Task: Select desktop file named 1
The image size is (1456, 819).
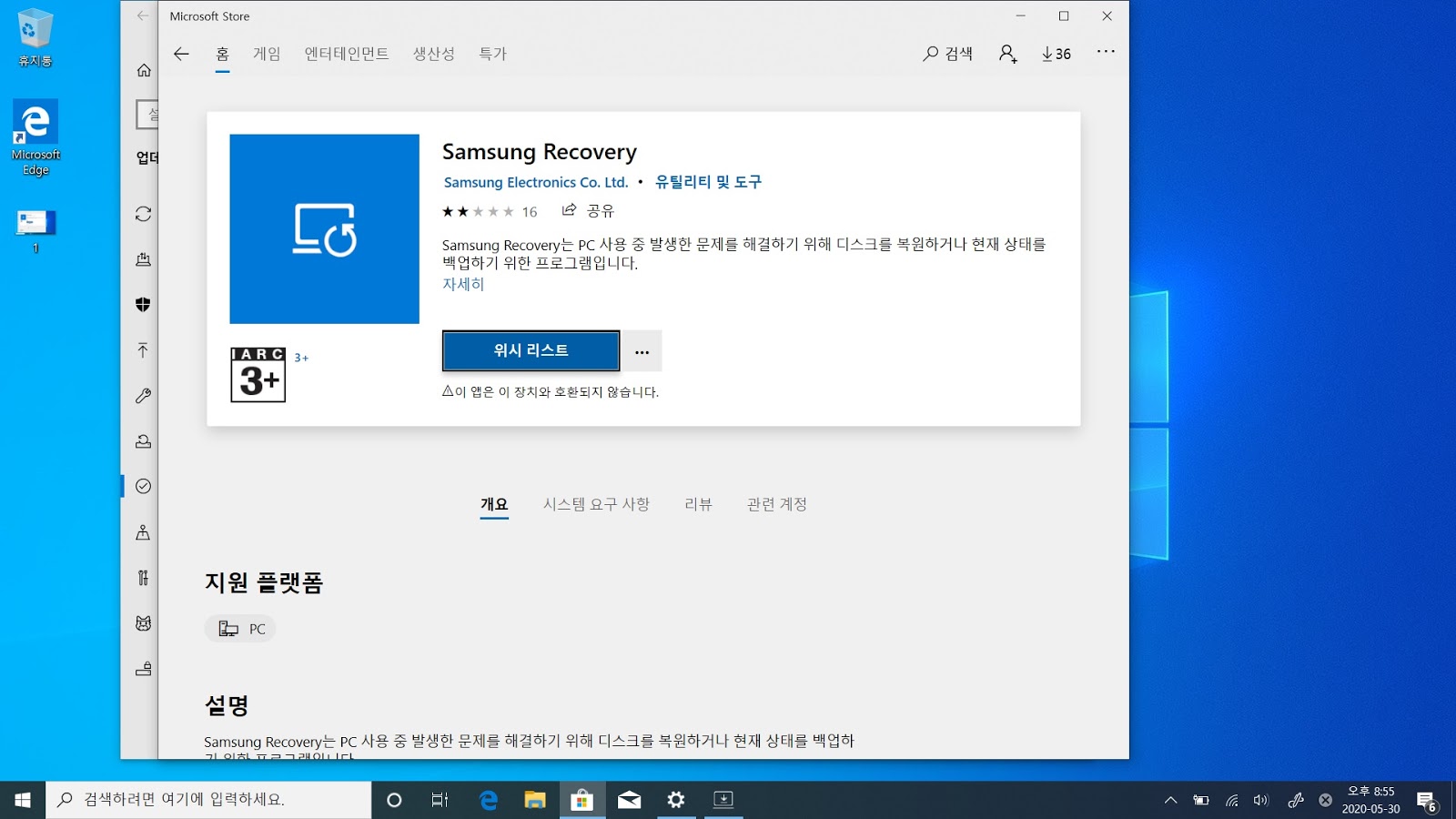Action: 35,231
